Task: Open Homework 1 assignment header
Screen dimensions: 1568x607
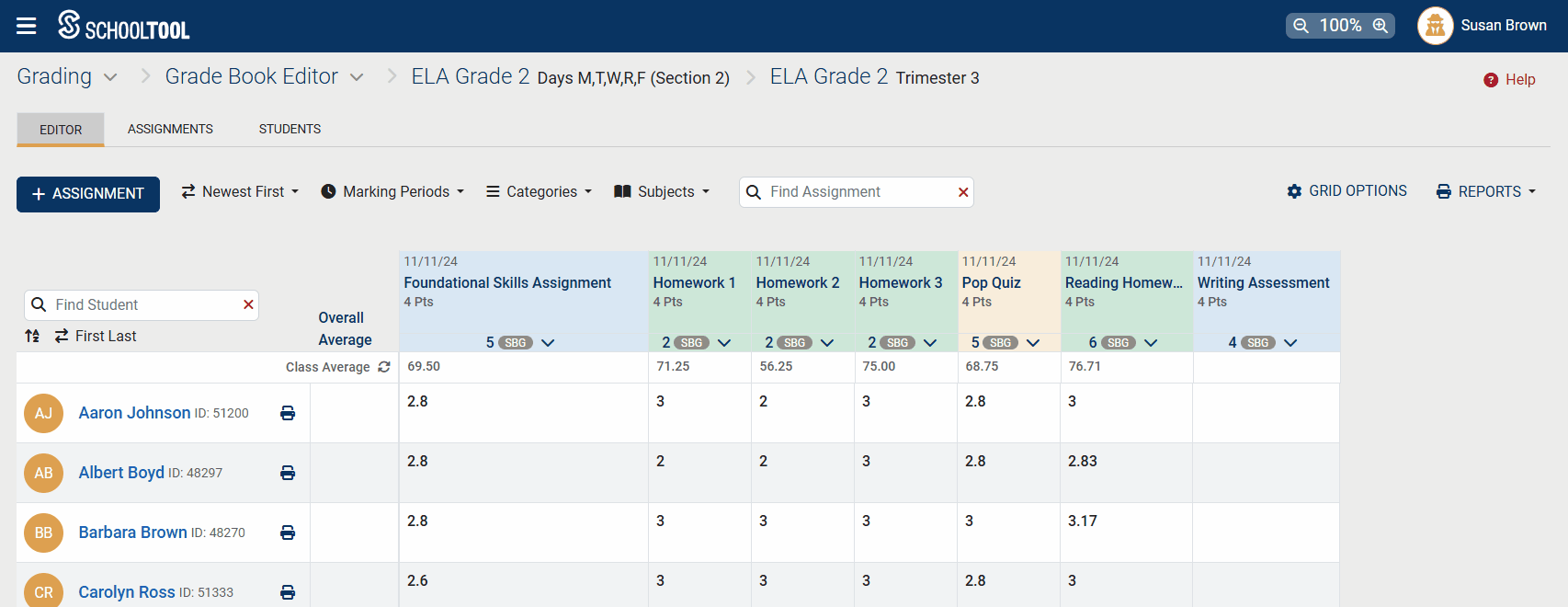Action: tap(694, 283)
